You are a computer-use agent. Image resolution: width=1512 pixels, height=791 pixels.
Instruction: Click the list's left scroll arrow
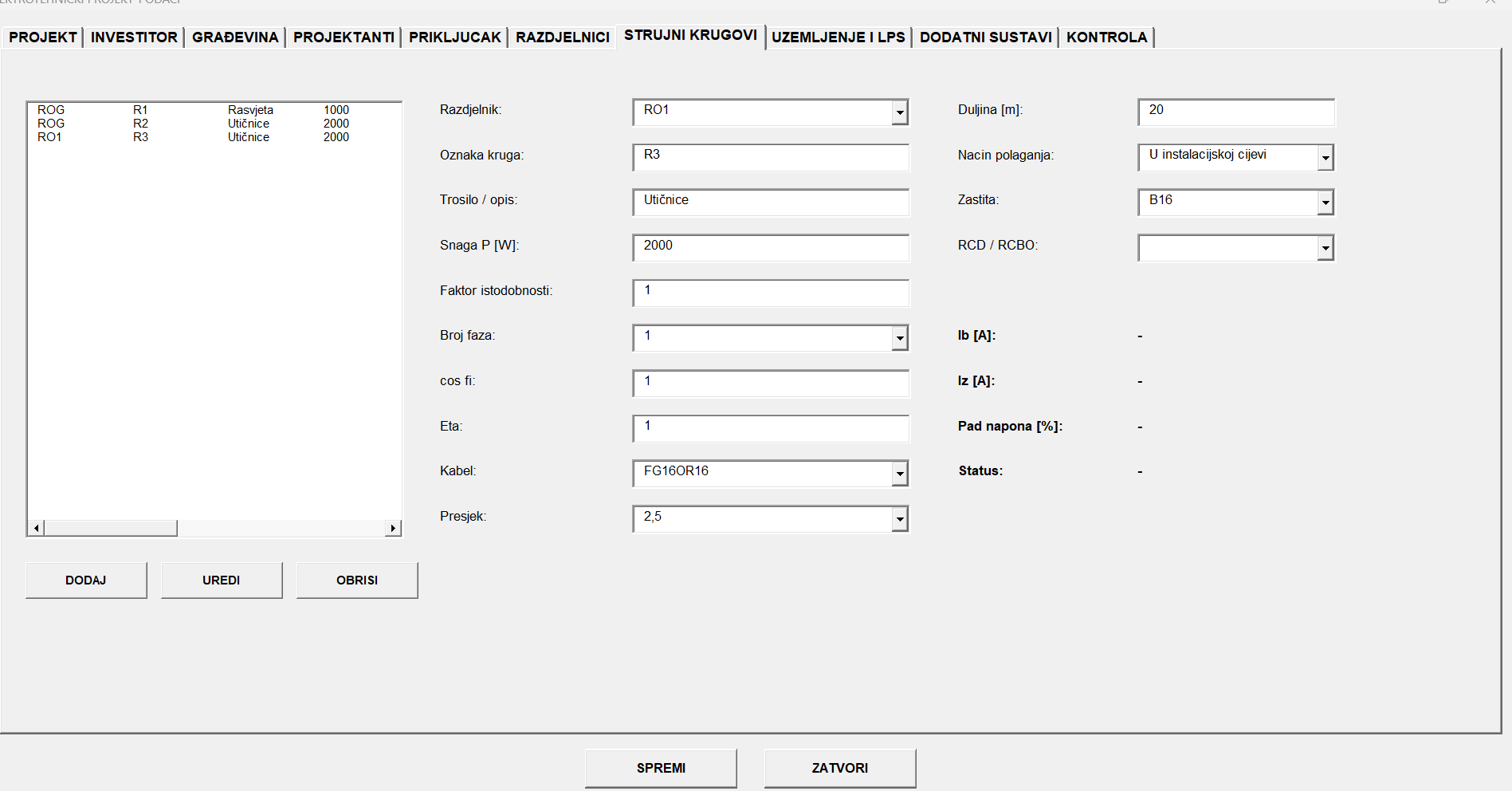[x=37, y=528]
